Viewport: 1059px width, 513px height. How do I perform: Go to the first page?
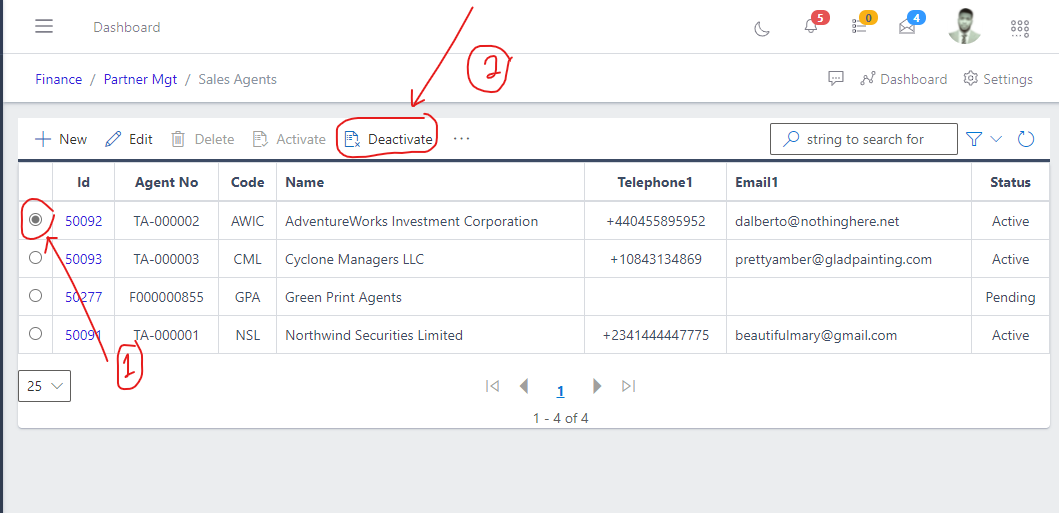pyautogui.click(x=493, y=386)
